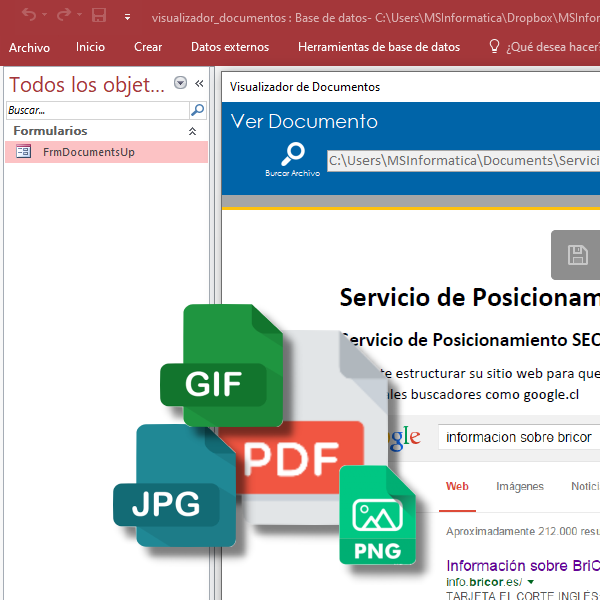This screenshot has height=600, width=600.
Task: Click the Undo arrow in quick access toolbar
Action: 29,15
